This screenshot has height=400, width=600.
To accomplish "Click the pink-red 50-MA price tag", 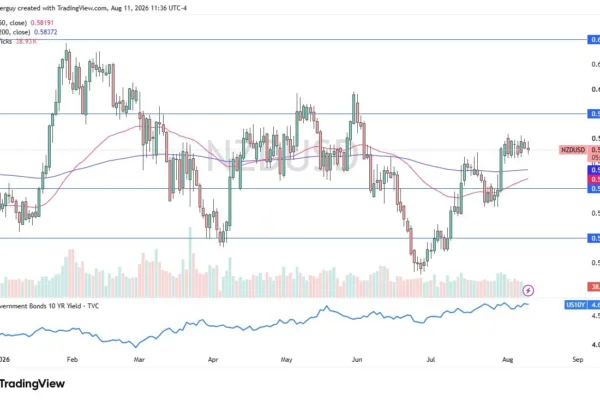I will [594, 179].
